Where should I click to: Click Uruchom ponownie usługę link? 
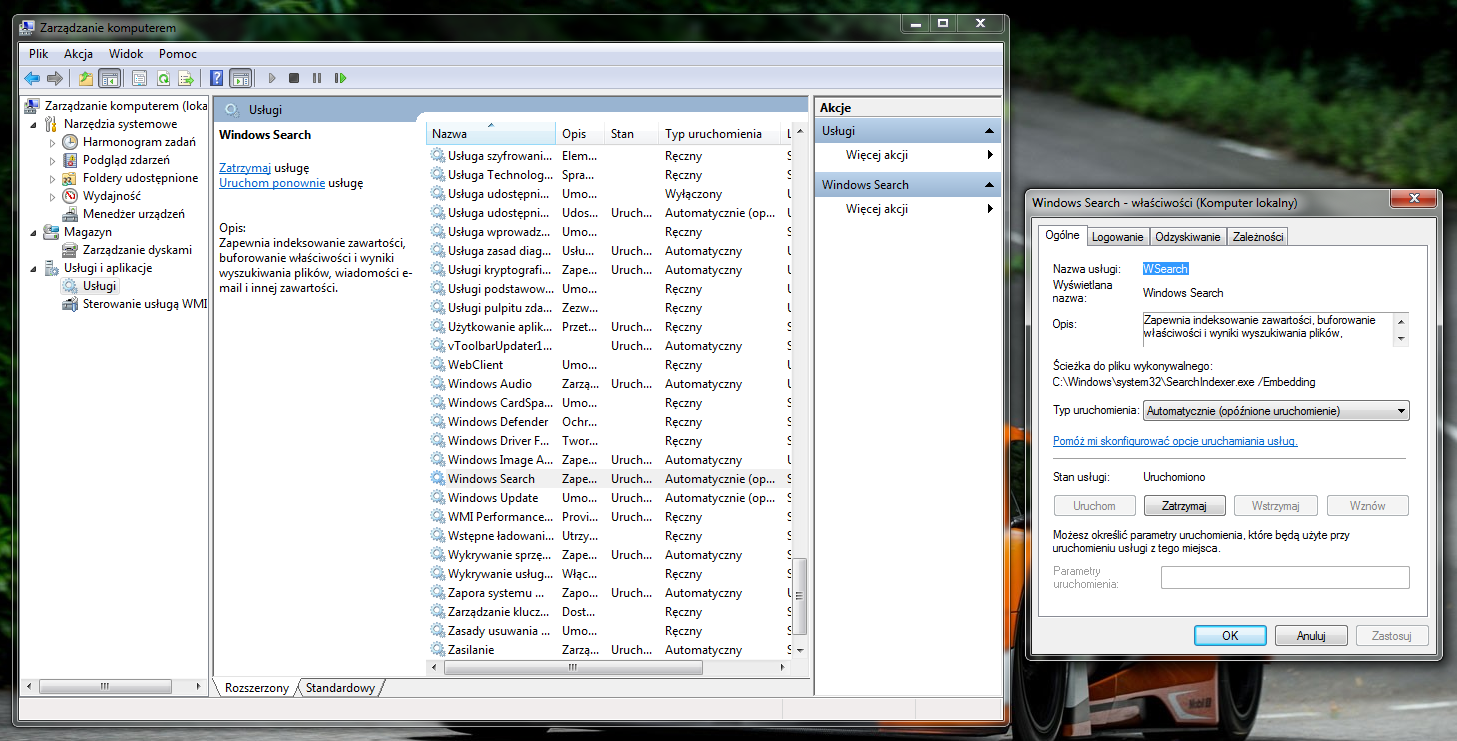click(272, 183)
